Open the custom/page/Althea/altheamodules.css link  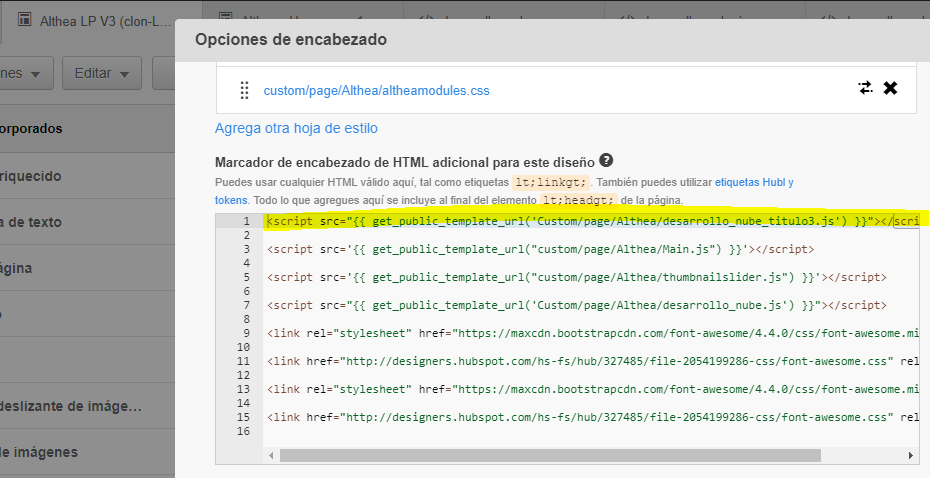377,91
